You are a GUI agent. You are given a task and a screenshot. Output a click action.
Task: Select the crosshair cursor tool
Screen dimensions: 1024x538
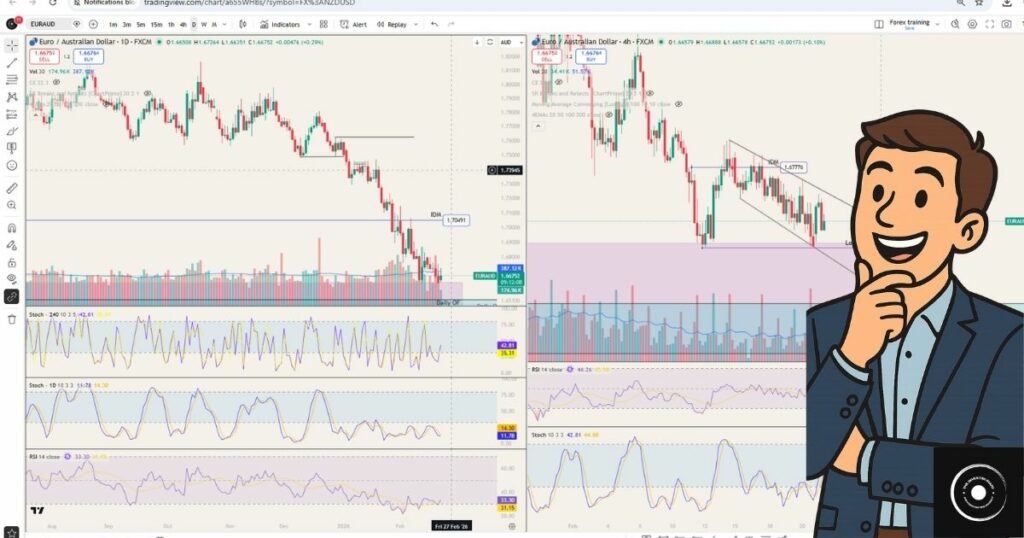click(12, 45)
